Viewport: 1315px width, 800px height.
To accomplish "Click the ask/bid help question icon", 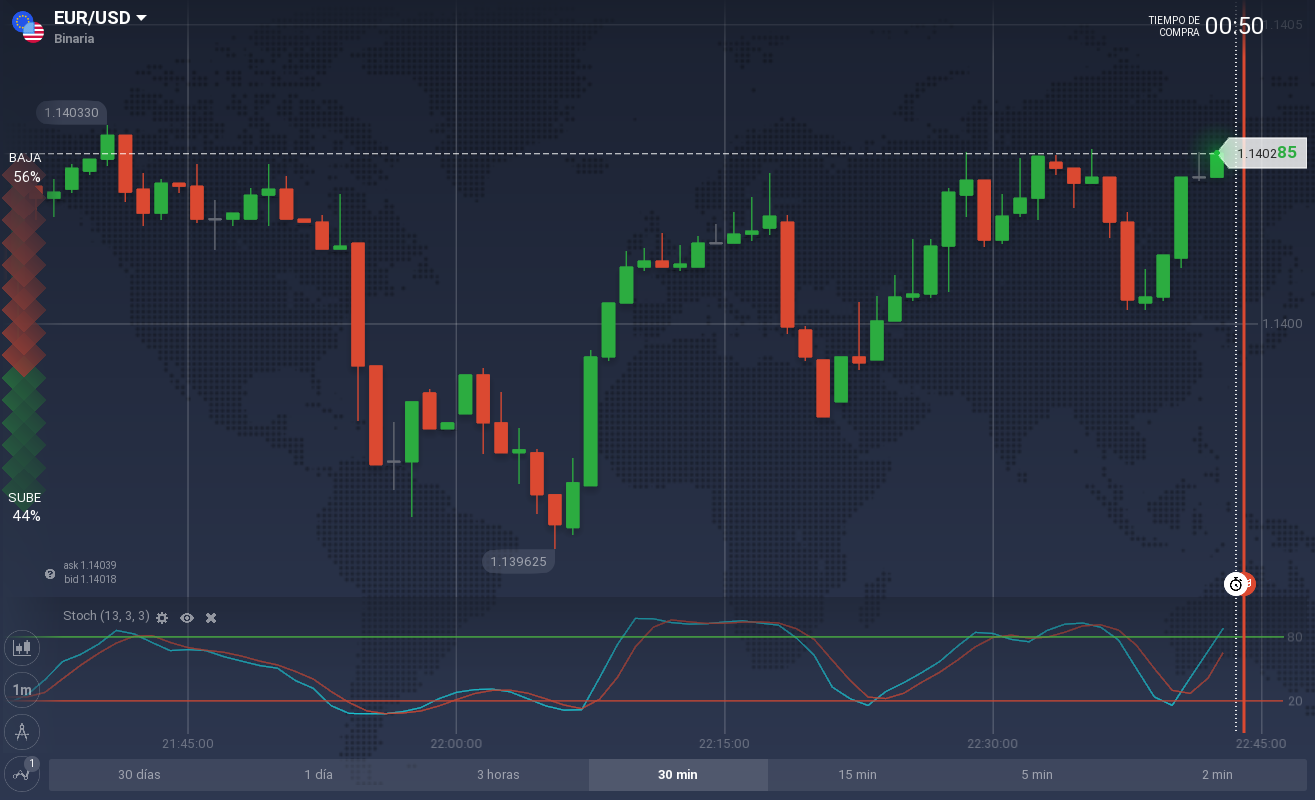I will point(50,573).
